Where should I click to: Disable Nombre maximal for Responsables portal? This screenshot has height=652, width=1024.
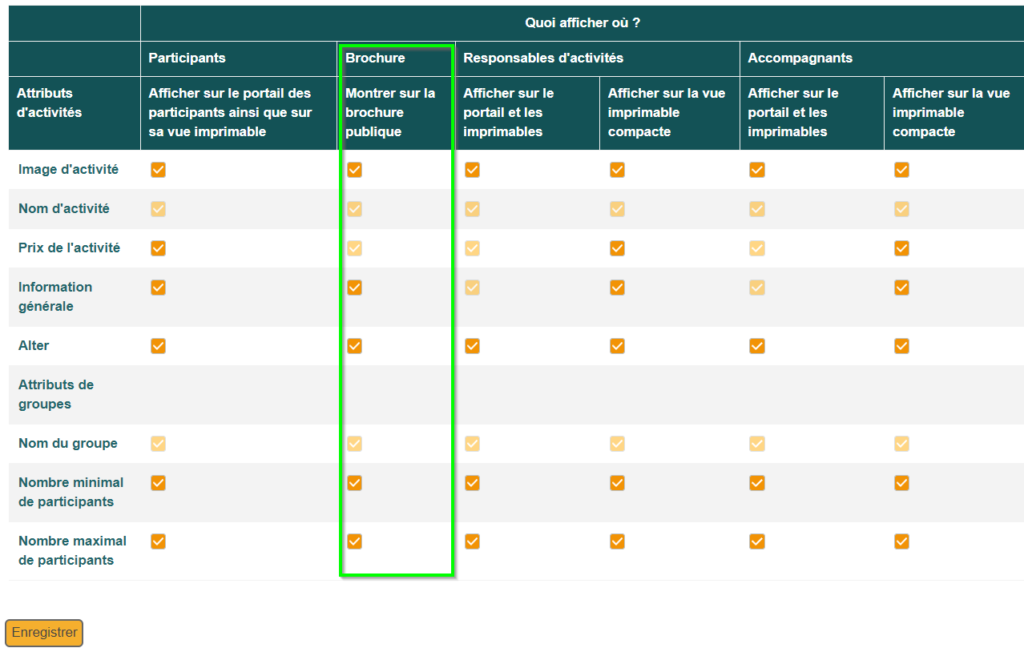pyautogui.click(x=472, y=542)
